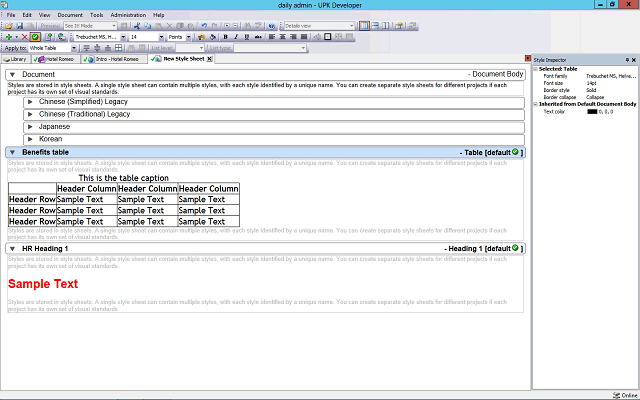Screen dimensions: 640x400
Task: Toggle bold formatting button
Action: click(x=226, y=37)
